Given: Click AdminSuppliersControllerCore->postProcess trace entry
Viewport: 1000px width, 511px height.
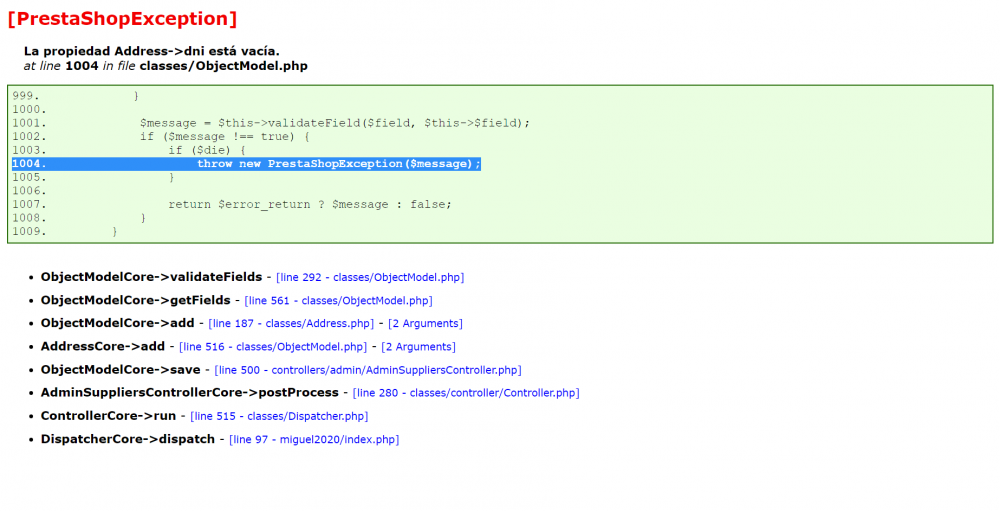Looking at the screenshot, I should coord(190,392).
